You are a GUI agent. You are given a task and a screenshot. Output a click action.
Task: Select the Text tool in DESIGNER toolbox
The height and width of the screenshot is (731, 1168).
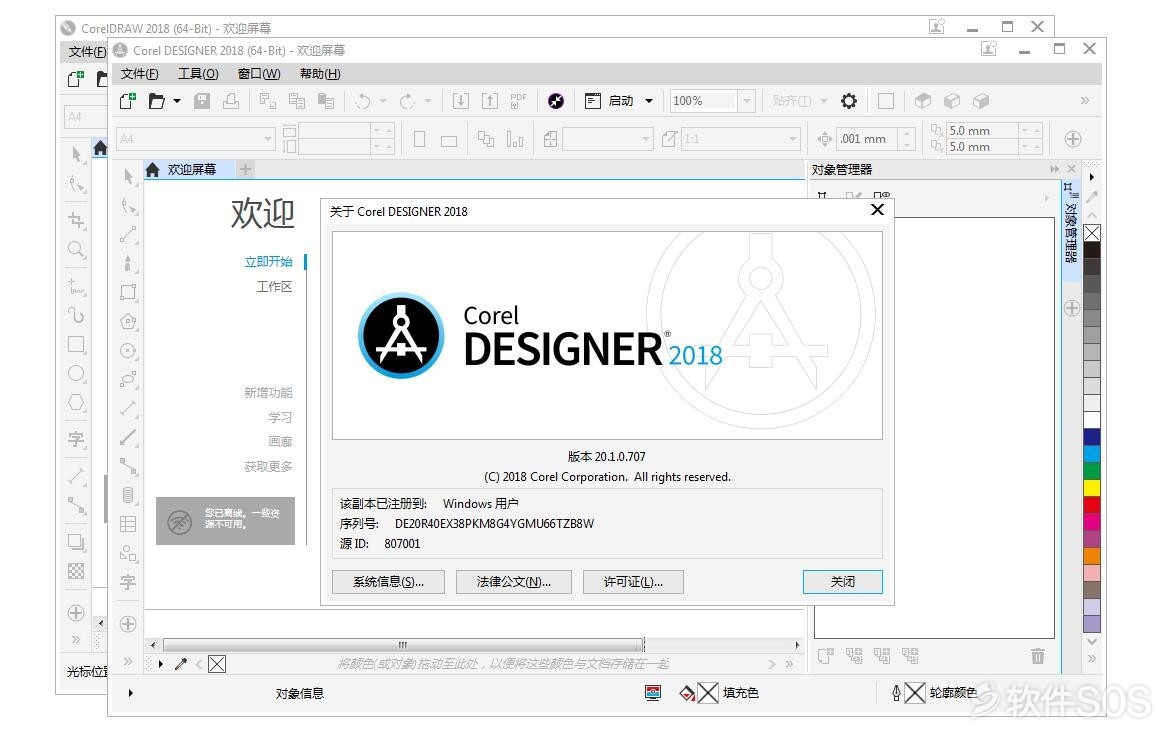click(128, 582)
